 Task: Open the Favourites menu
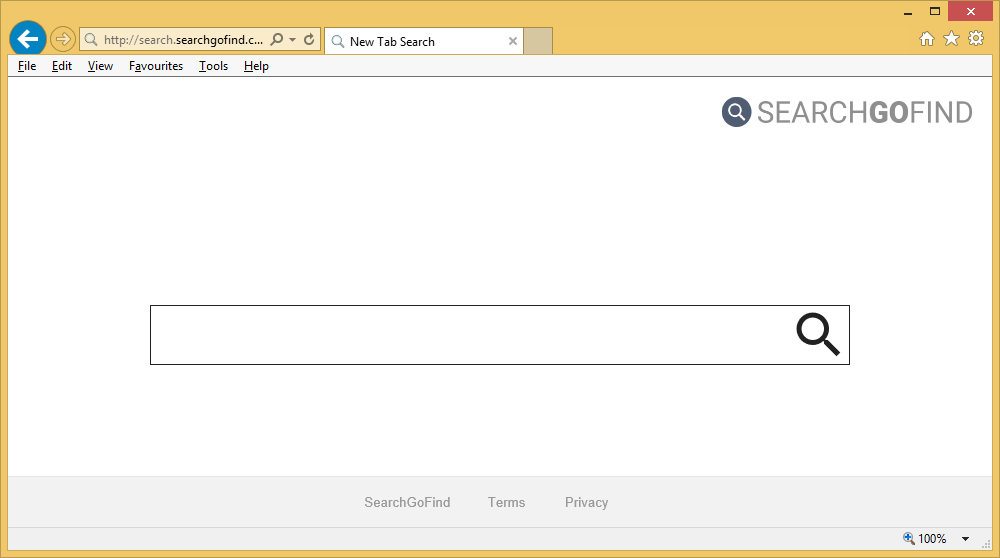pos(156,66)
